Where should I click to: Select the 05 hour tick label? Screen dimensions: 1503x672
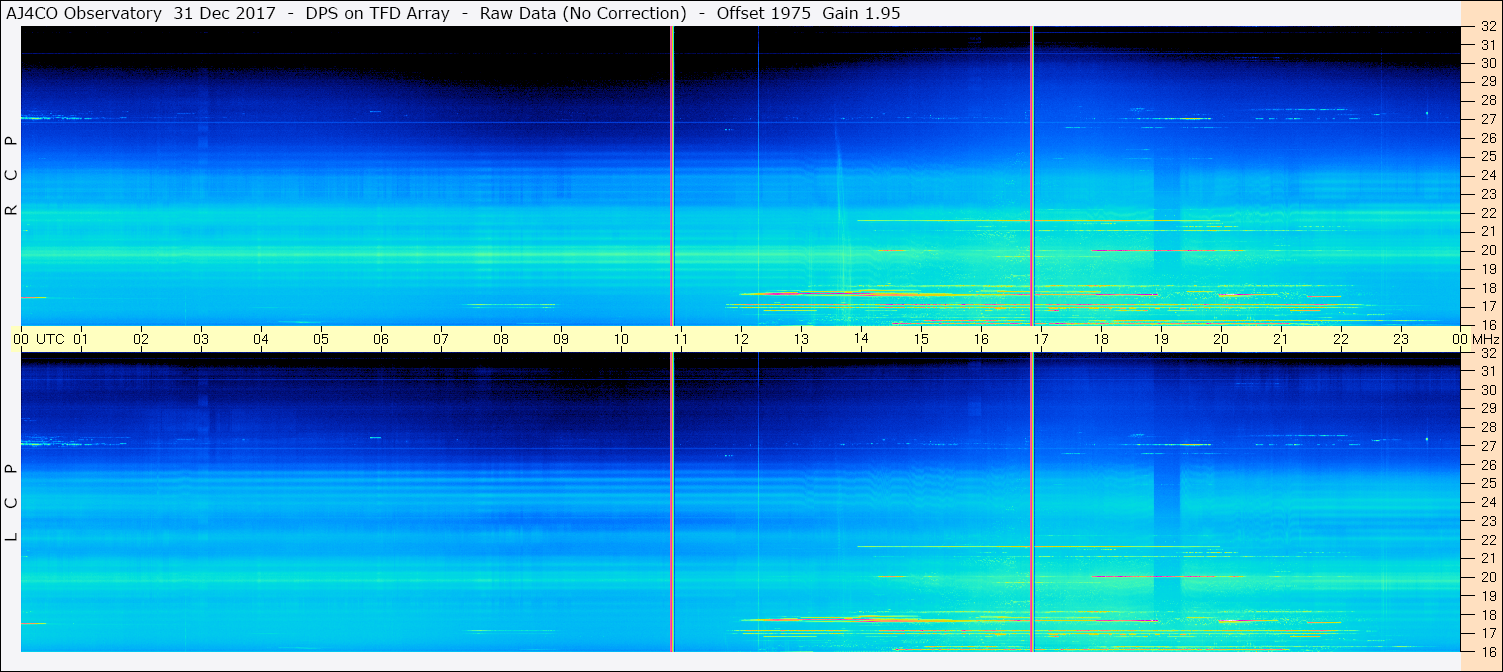(321, 339)
